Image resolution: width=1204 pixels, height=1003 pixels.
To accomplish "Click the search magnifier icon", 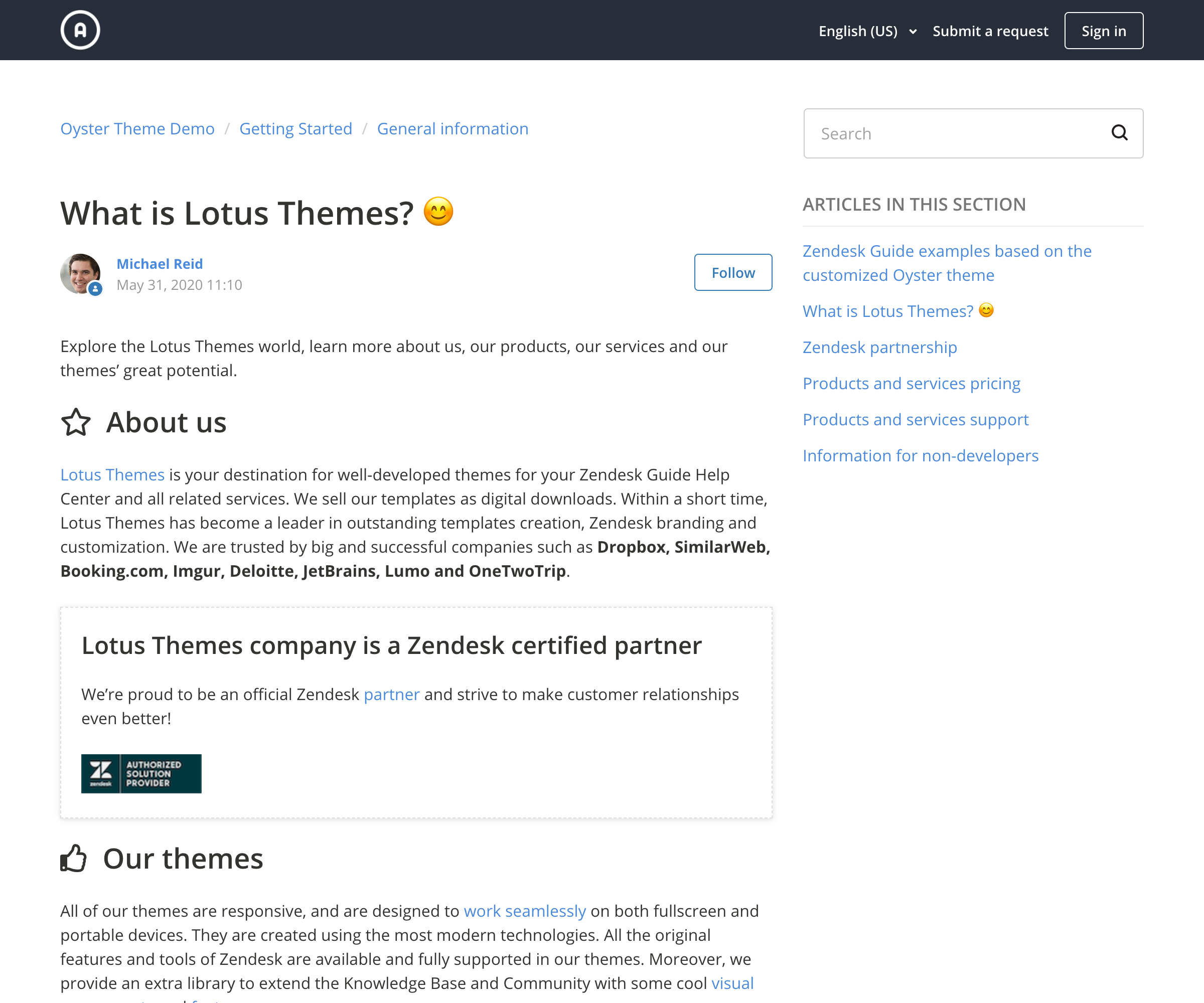I will click(1119, 133).
